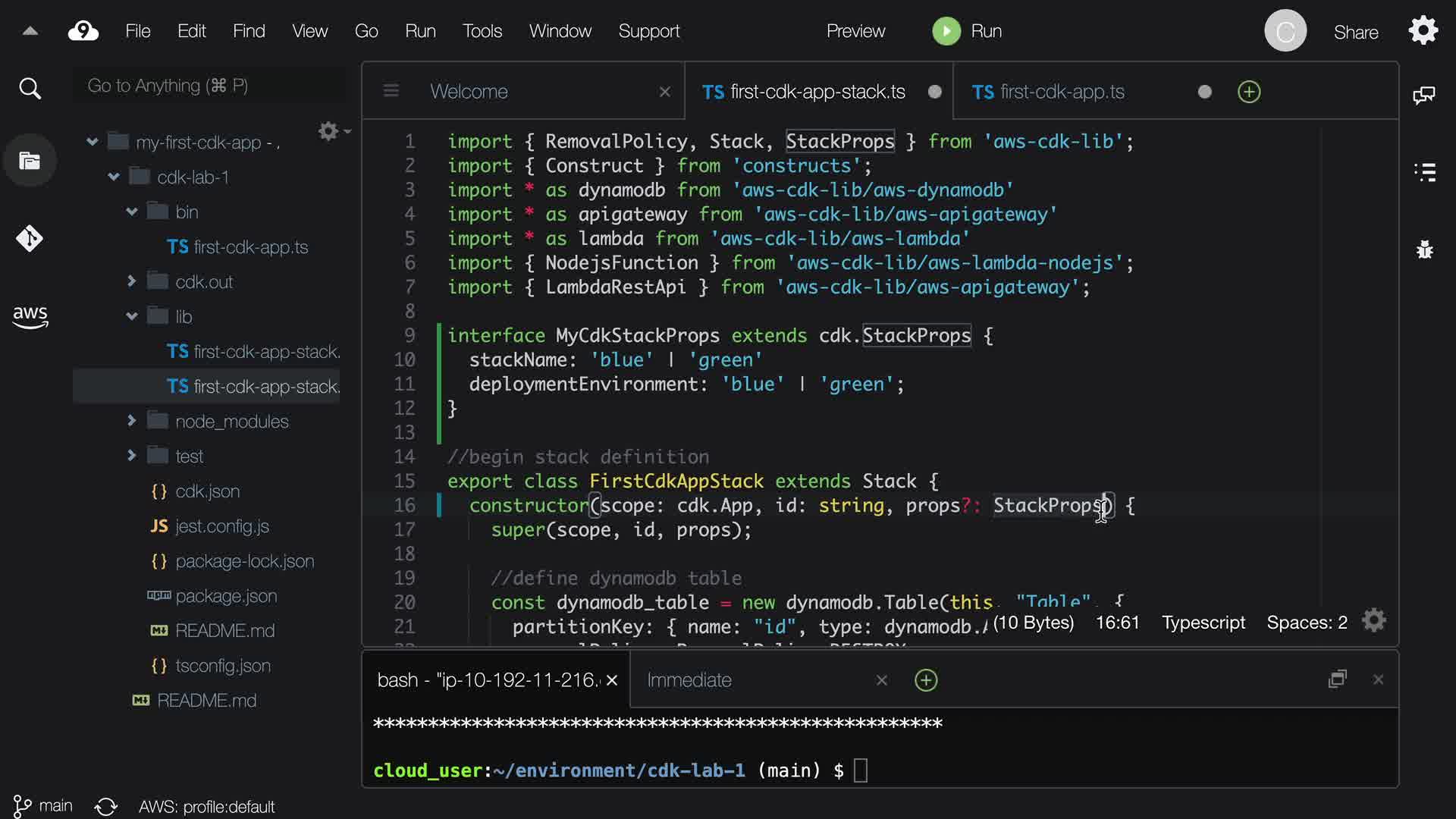Screen dimensions: 1456x819
Task: Hide the top menu bar arrow
Action: pyautogui.click(x=30, y=31)
